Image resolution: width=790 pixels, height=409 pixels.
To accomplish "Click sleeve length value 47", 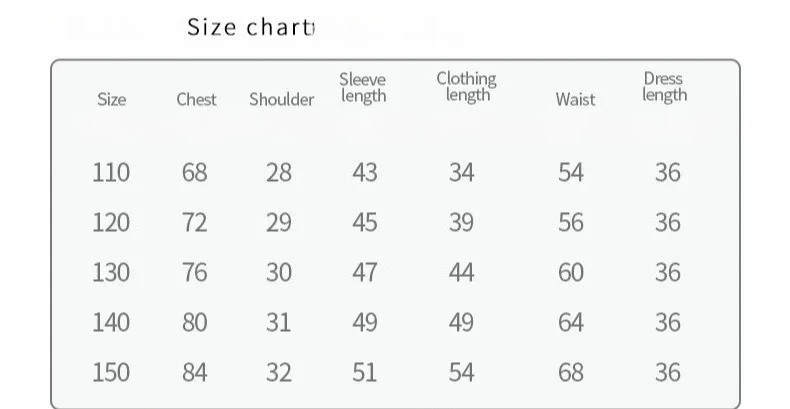I will (364, 272).
